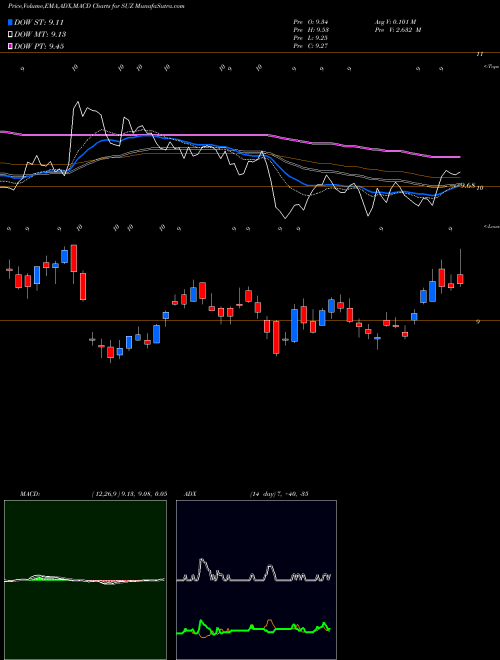500x660 pixels.
Task: Click the 'Pre L: 9.23' value
Action: pos(311,38)
